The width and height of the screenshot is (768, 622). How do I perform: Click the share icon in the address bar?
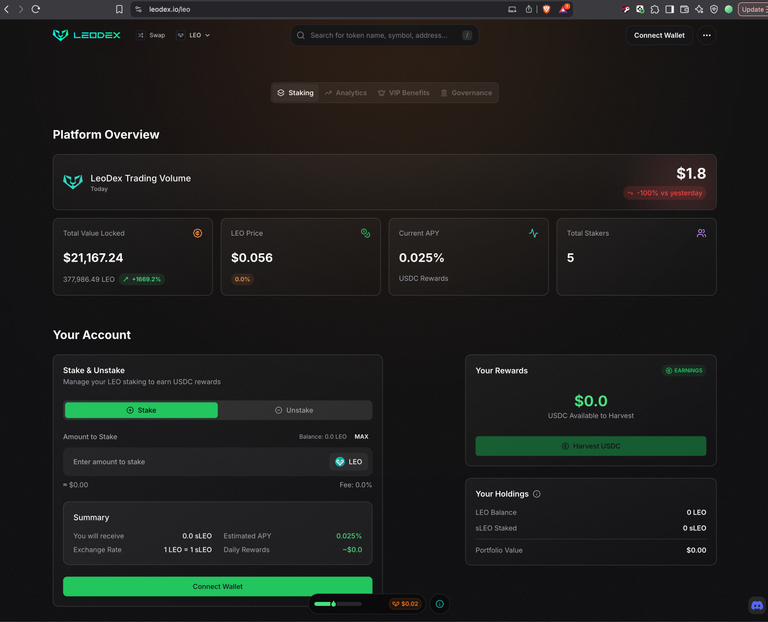528,9
